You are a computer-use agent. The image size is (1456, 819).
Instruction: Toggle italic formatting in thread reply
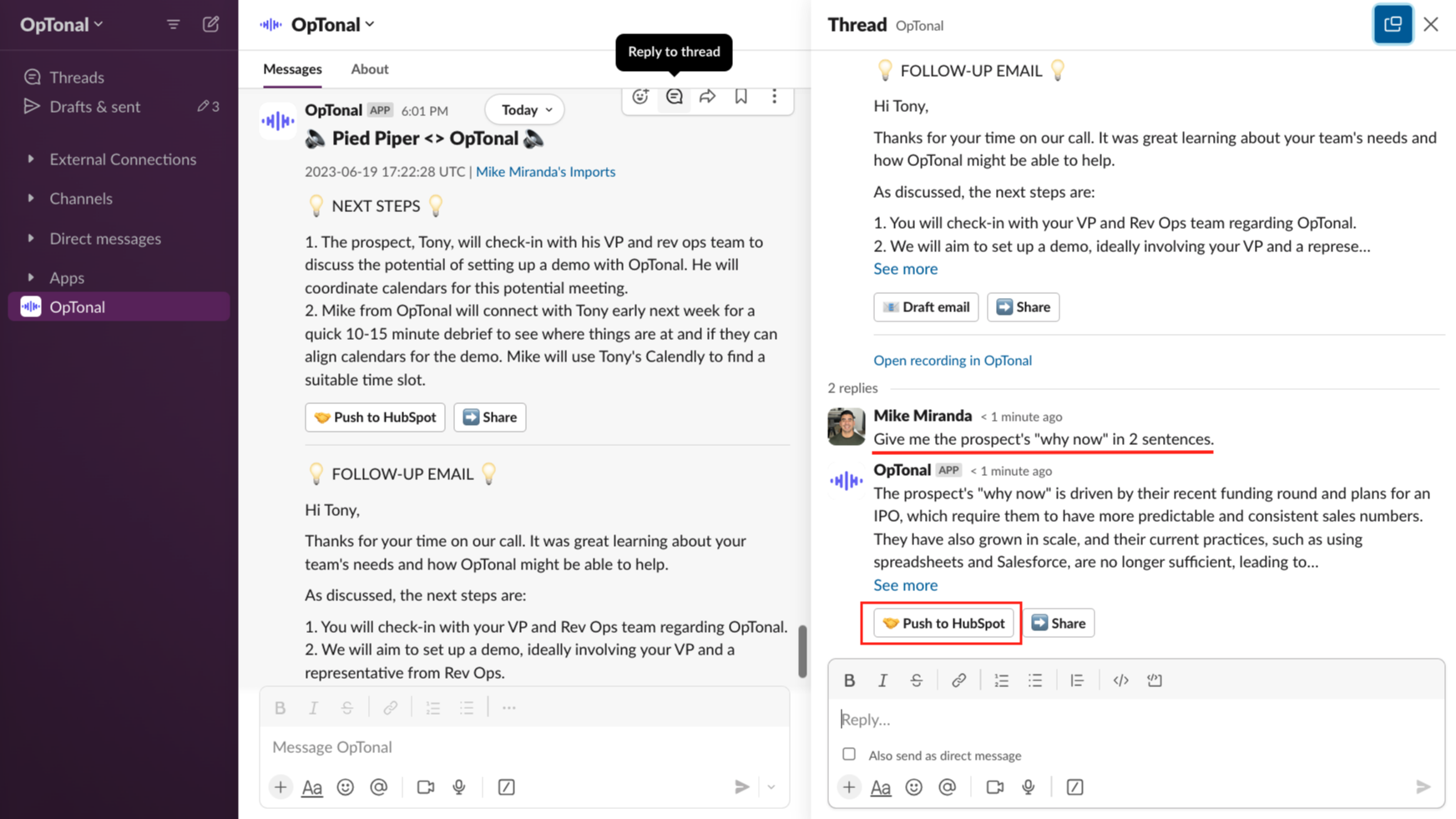(x=882, y=680)
